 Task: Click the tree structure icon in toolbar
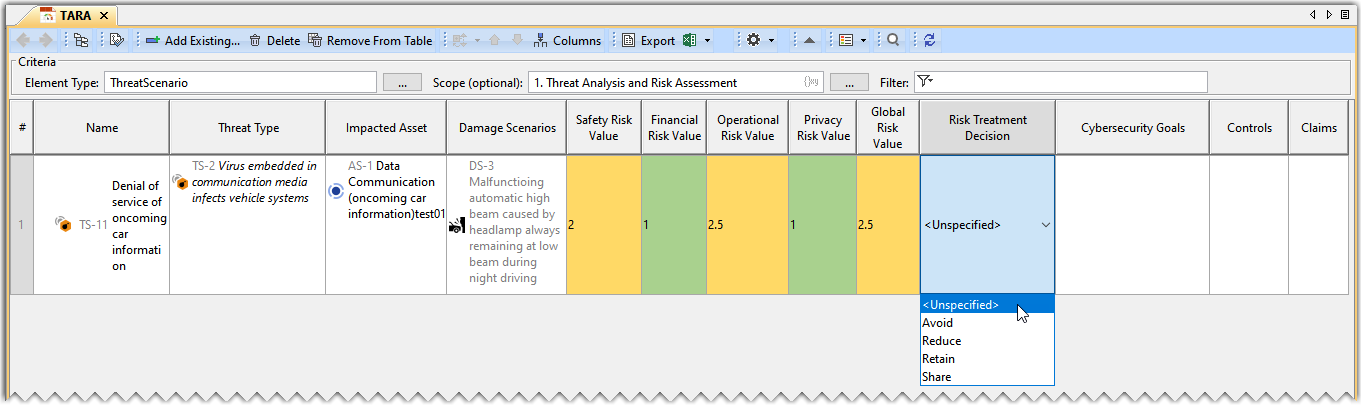(x=81, y=41)
